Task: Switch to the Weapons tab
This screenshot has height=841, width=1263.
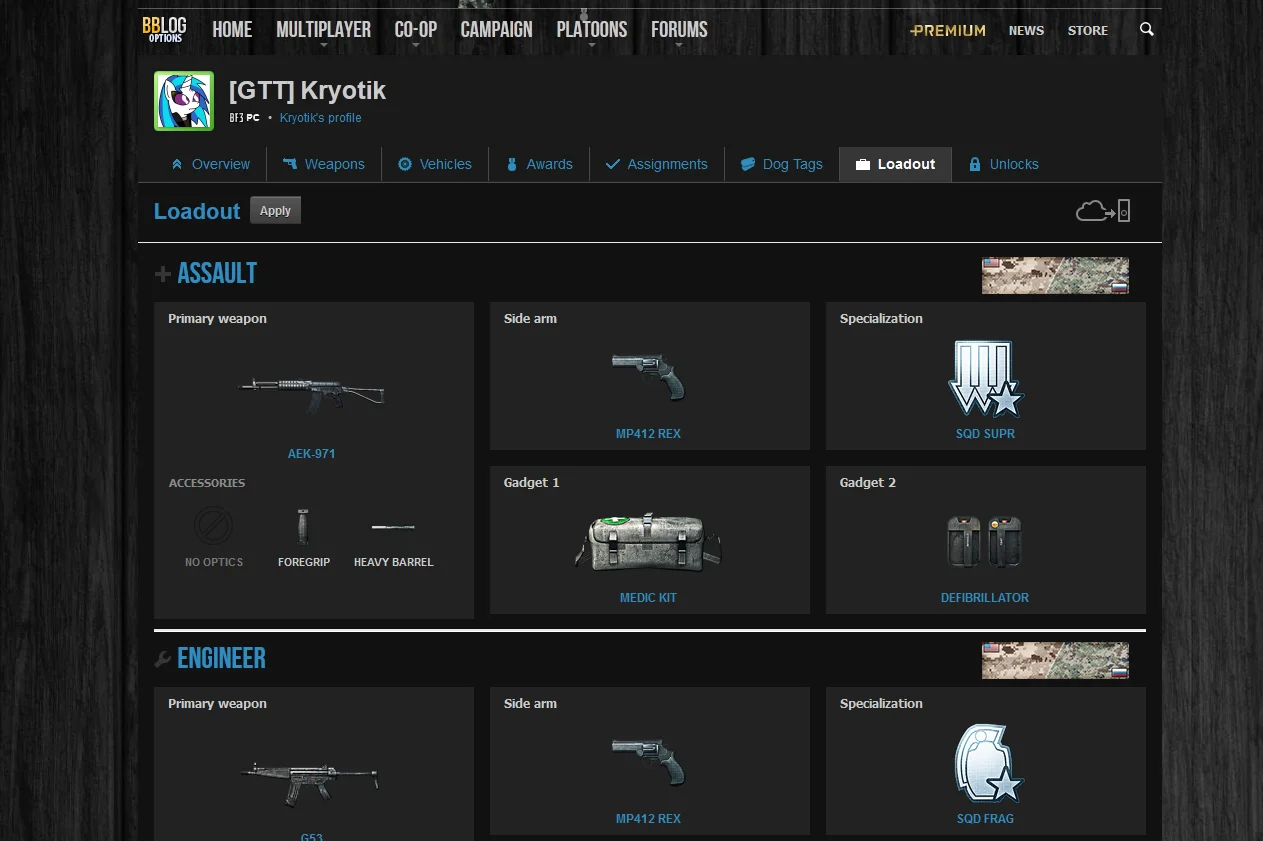Action: pyautogui.click(x=324, y=164)
